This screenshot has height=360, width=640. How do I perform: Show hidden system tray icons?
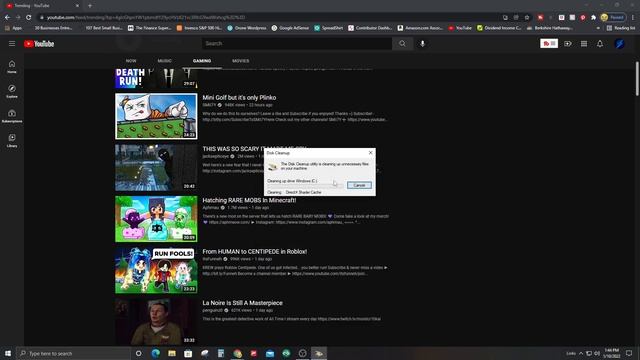(581, 353)
